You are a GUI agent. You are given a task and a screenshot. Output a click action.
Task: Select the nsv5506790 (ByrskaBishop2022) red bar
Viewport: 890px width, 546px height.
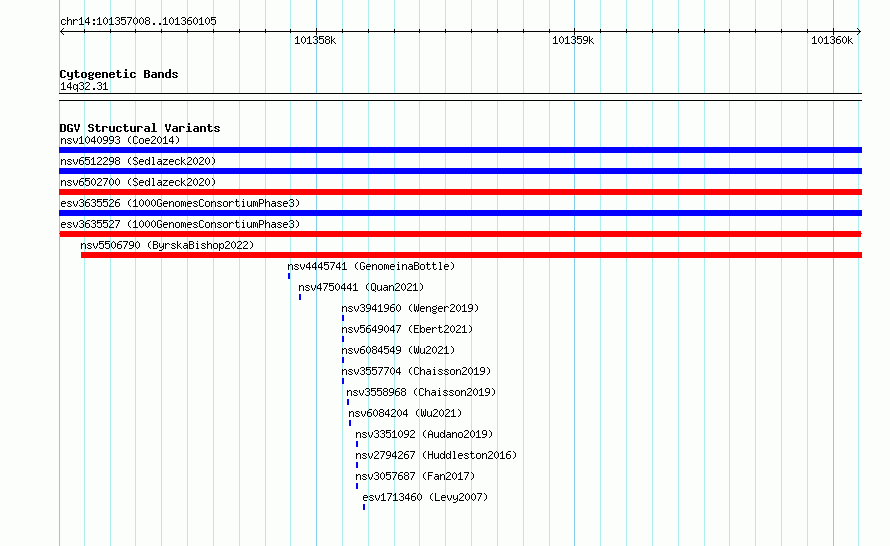point(471,255)
